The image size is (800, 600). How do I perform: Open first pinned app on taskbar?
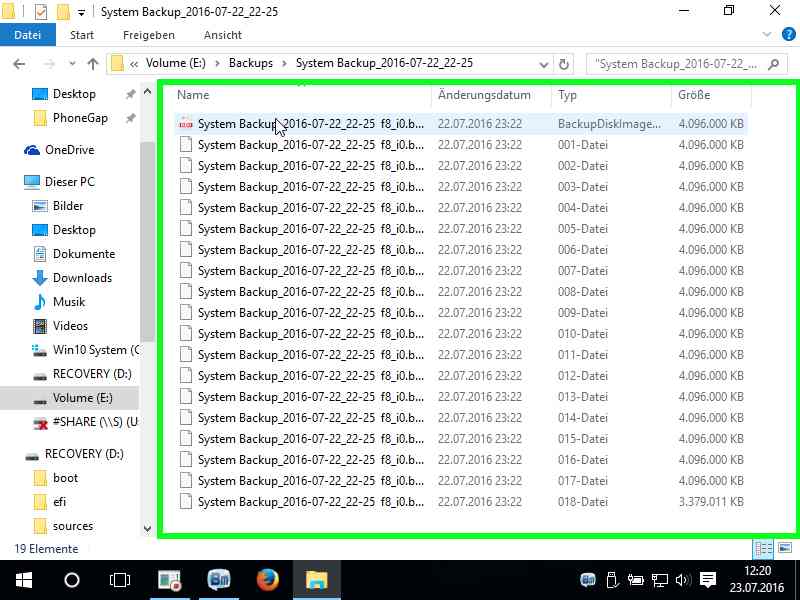coord(170,580)
